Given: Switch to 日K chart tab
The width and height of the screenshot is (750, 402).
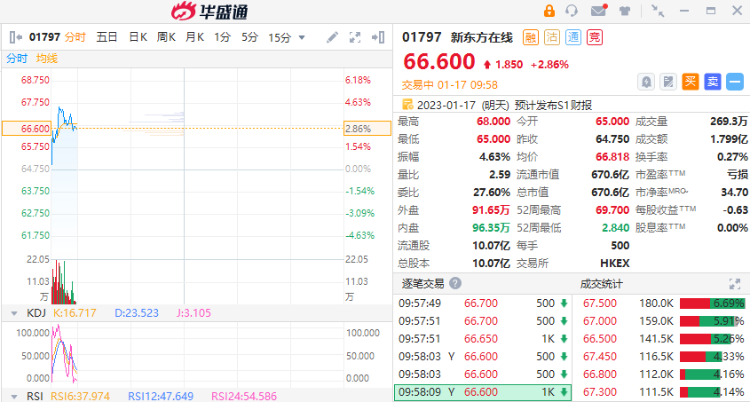Looking at the screenshot, I should [x=138, y=37].
